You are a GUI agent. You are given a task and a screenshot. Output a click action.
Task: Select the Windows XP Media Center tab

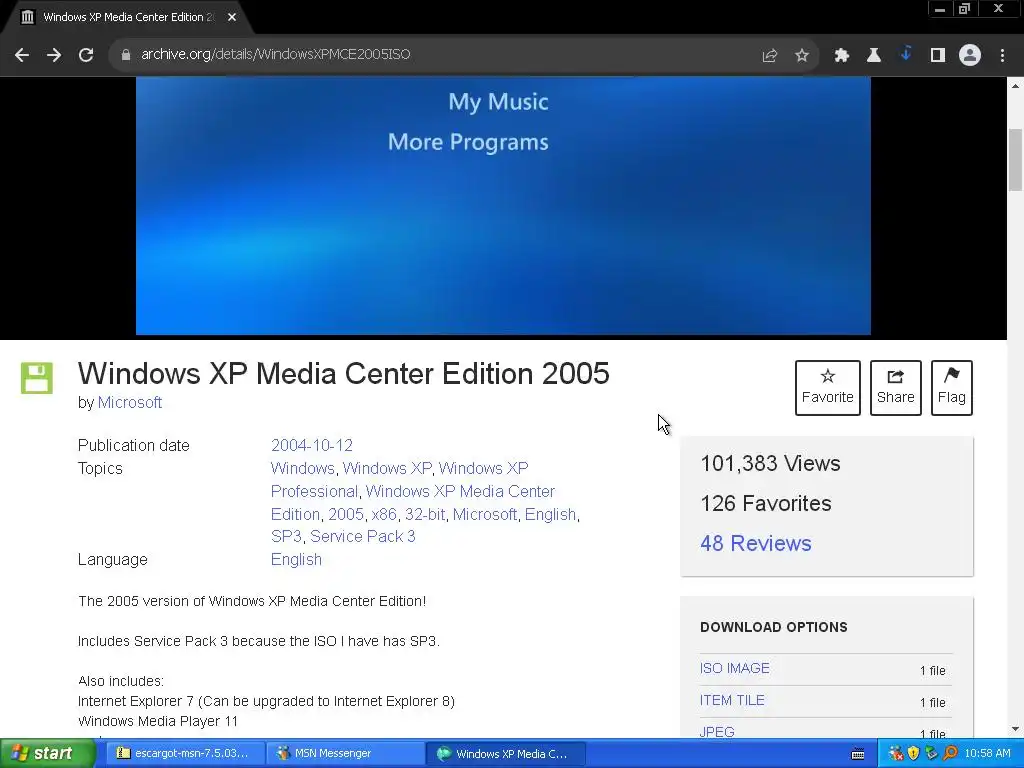[127, 17]
